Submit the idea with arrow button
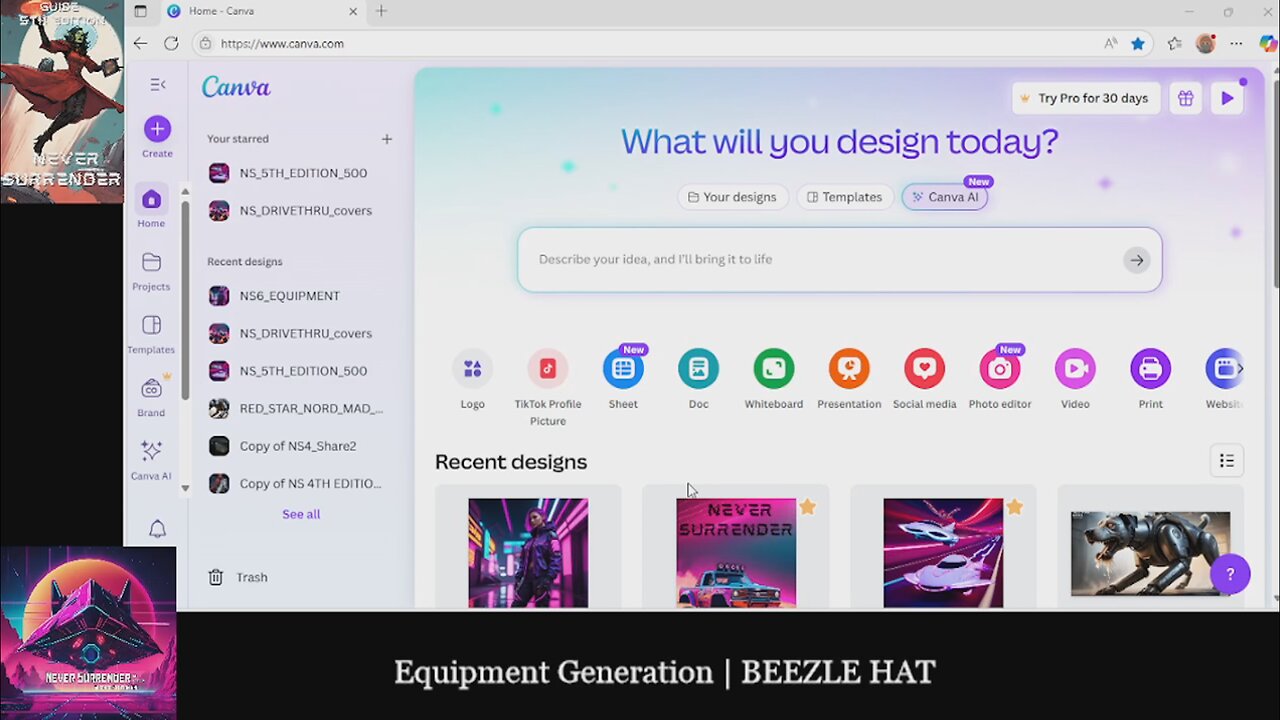The width and height of the screenshot is (1280, 720). pyautogui.click(x=1136, y=260)
